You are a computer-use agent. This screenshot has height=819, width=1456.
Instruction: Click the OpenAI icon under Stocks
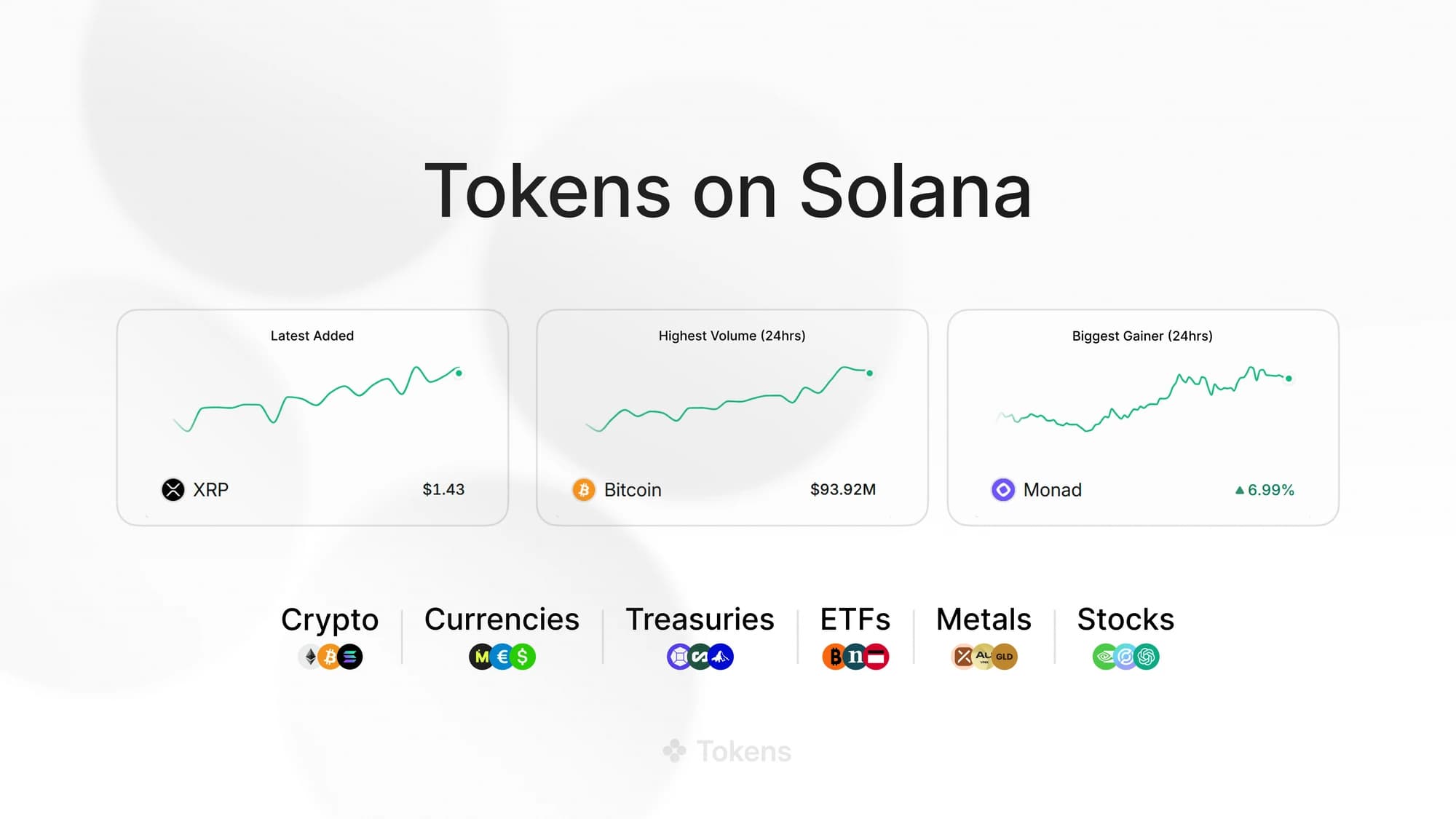pos(1147,657)
